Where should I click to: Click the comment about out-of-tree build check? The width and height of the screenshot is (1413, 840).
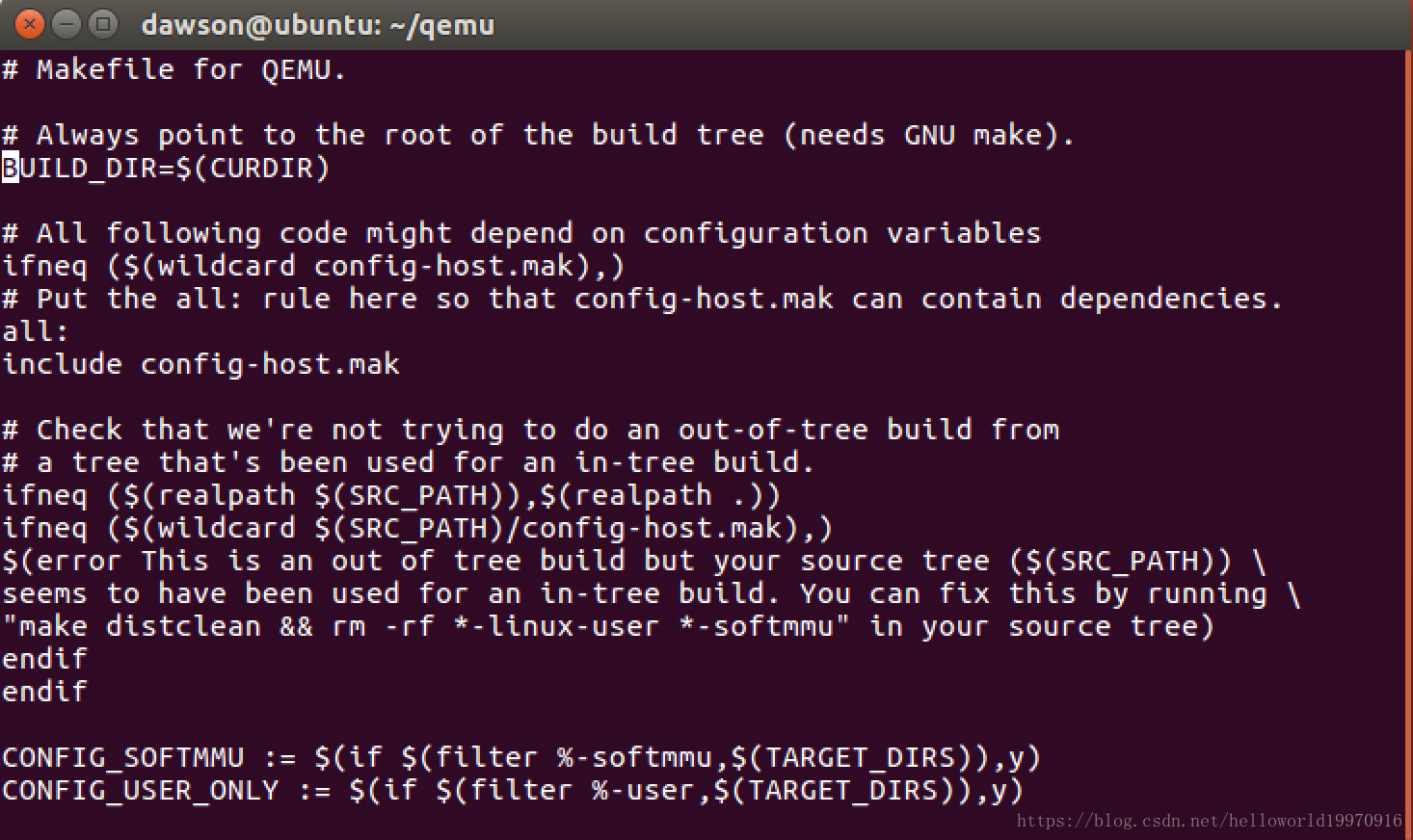(x=530, y=429)
